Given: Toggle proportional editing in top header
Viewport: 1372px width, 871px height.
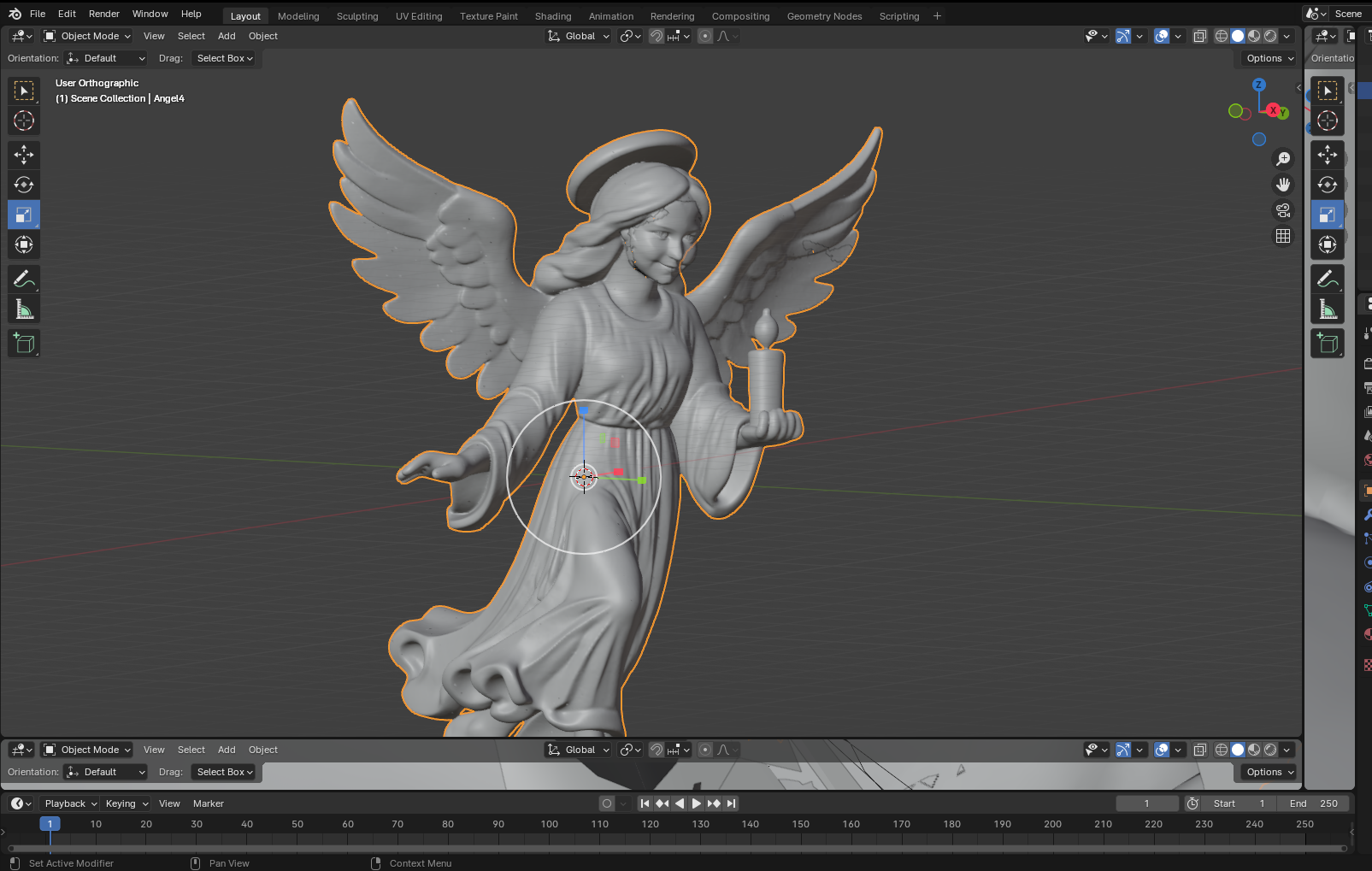Looking at the screenshot, I should coord(705,36).
